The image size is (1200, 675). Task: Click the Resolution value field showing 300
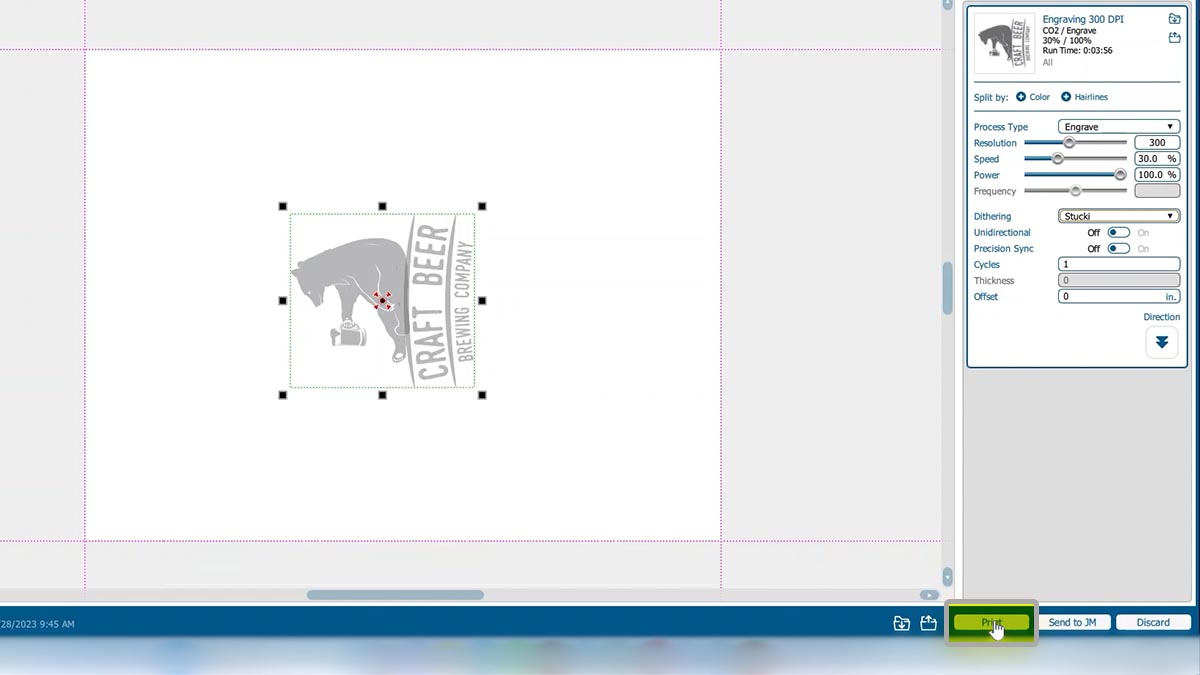click(x=1156, y=142)
